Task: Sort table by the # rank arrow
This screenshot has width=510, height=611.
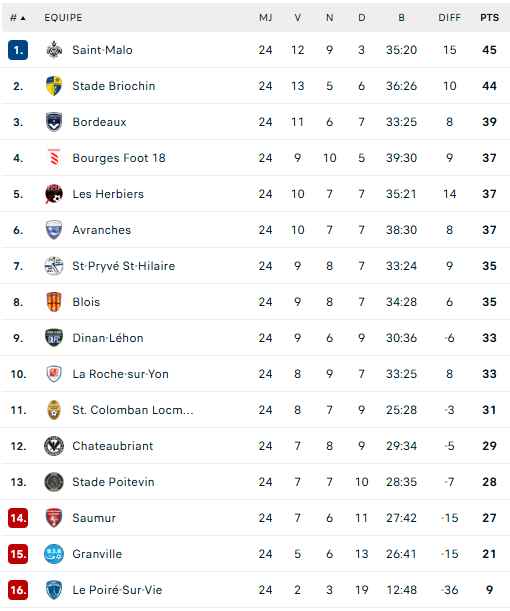Action: pyautogui.click(x=18, y=18)
